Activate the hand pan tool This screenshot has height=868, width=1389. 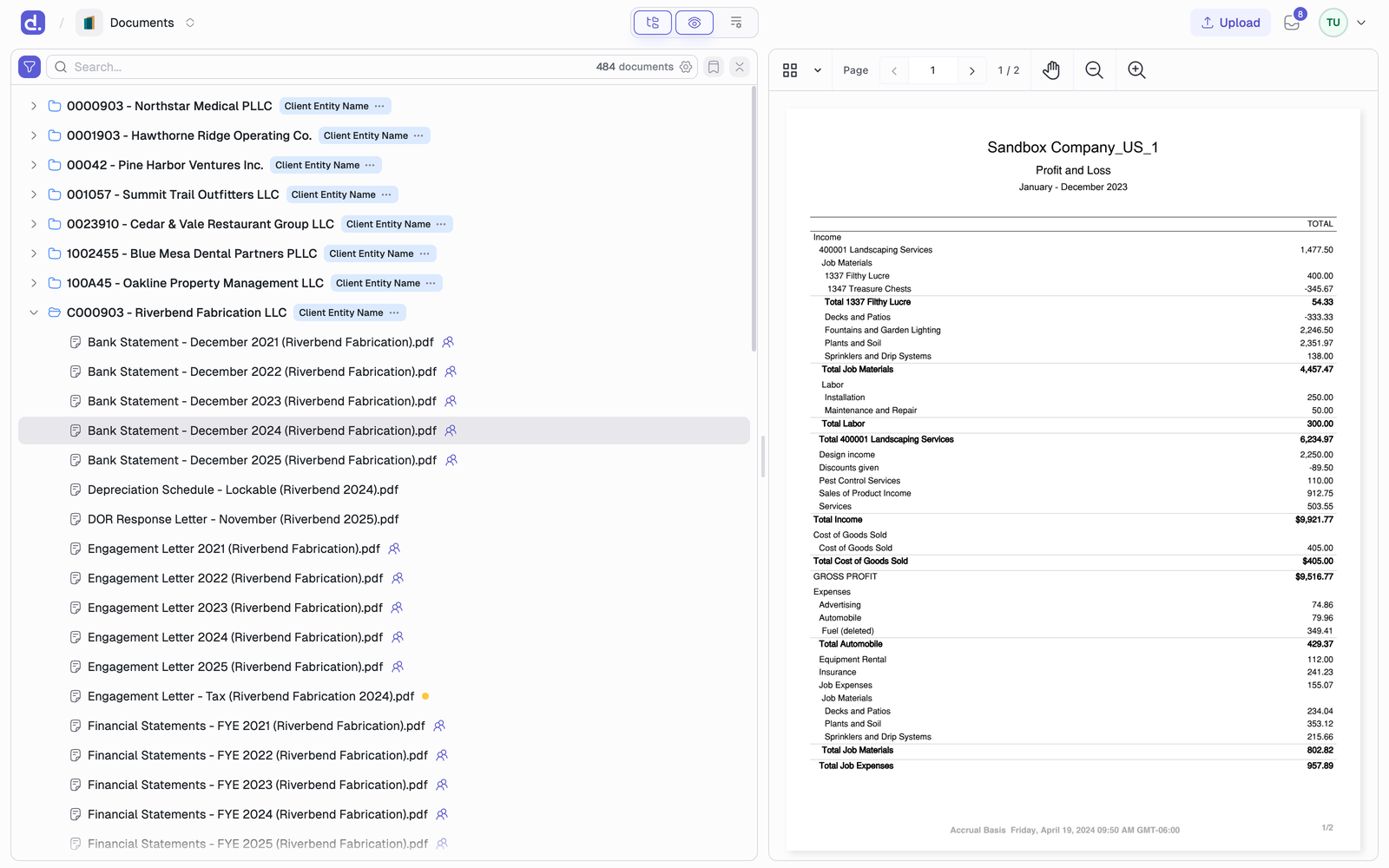tap(1051, 70)
